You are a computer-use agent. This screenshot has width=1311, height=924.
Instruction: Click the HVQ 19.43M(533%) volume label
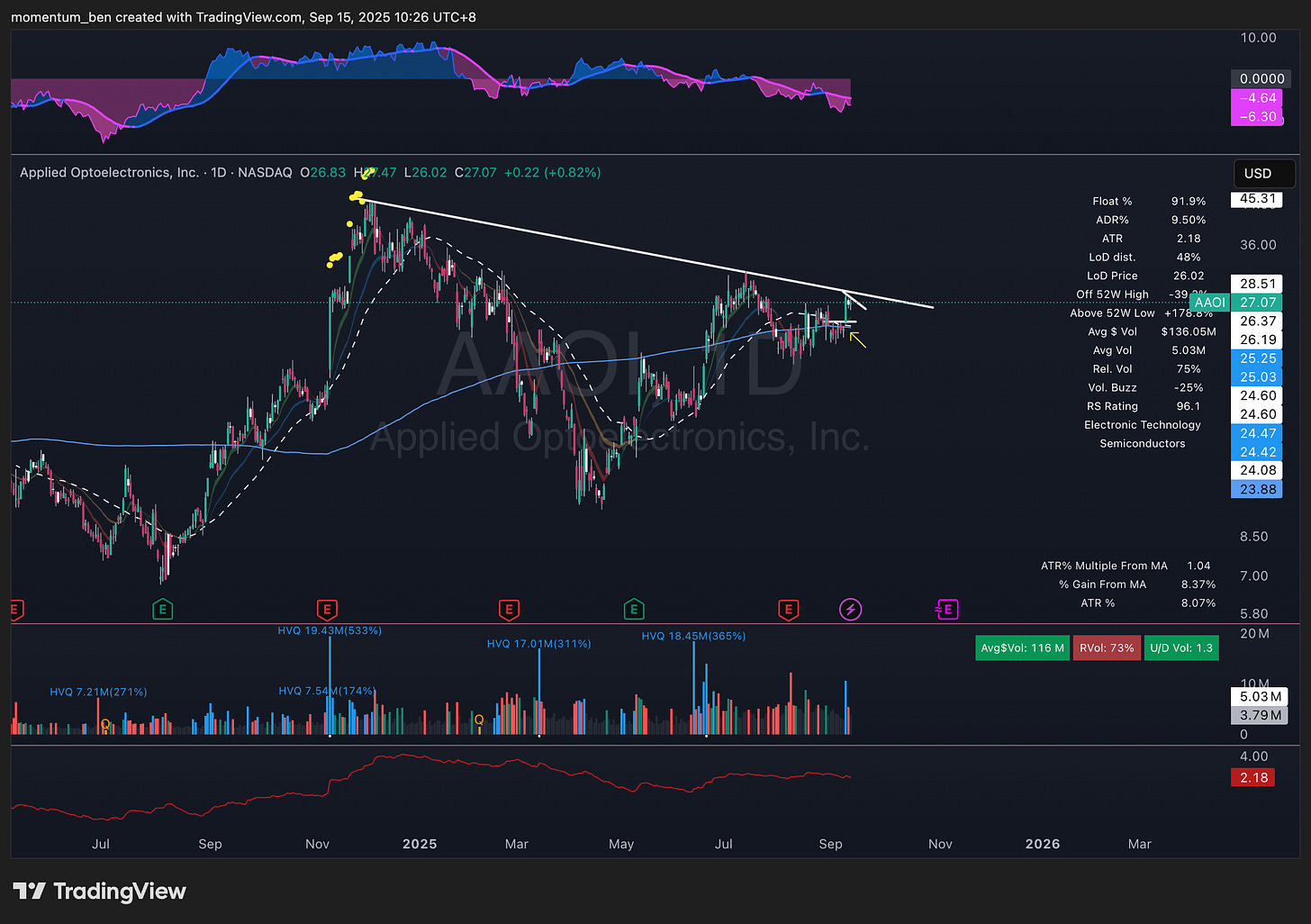click(x=330, y=630)
